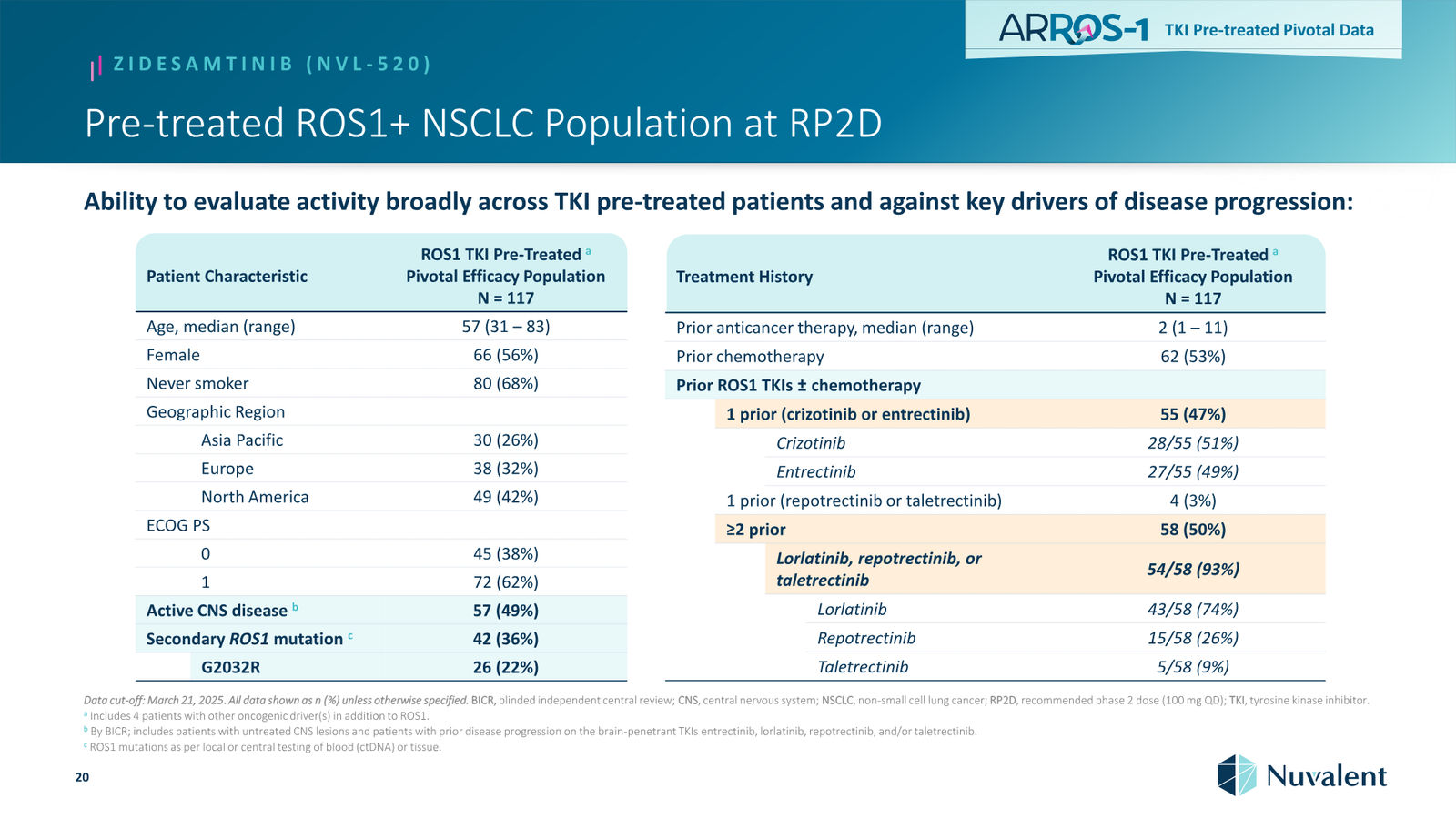Select the value '4 (3%)'
The width and height of the screenshot is (1456, 819).
tap(1193, 500)
